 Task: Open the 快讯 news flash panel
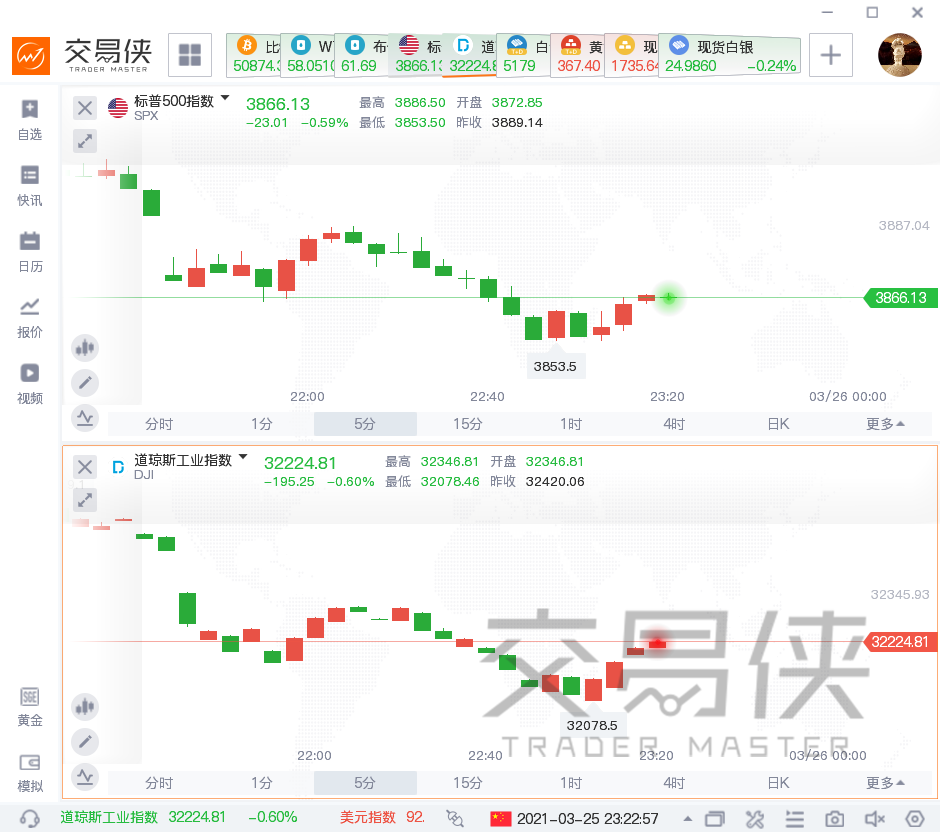29,186
